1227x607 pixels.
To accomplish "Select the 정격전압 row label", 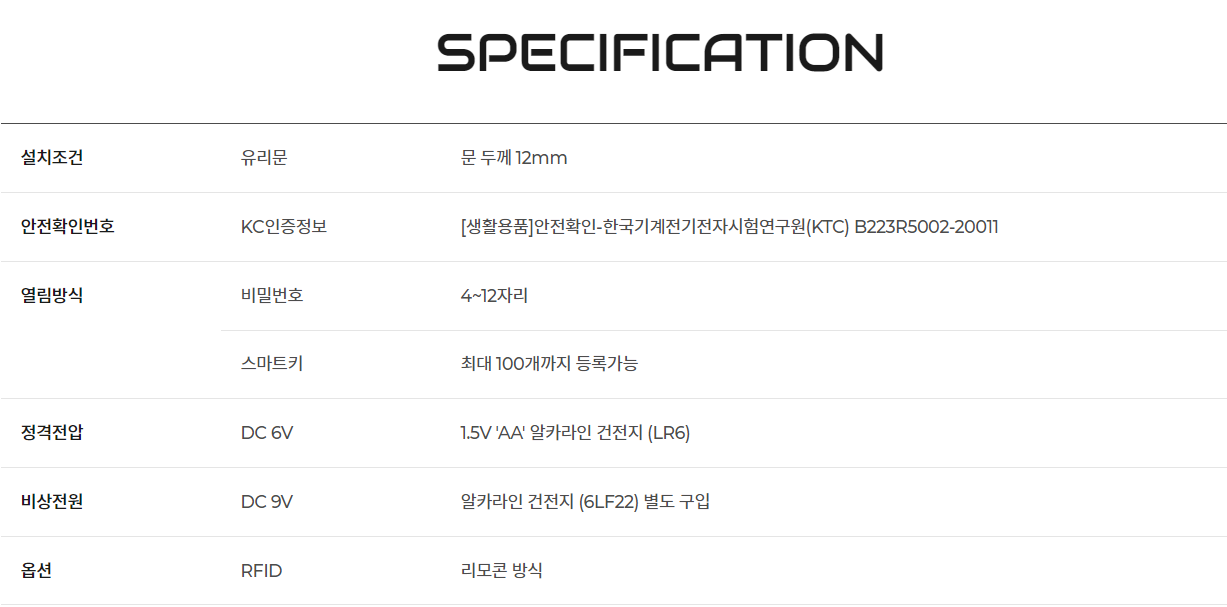I will [x=52, y=433].
